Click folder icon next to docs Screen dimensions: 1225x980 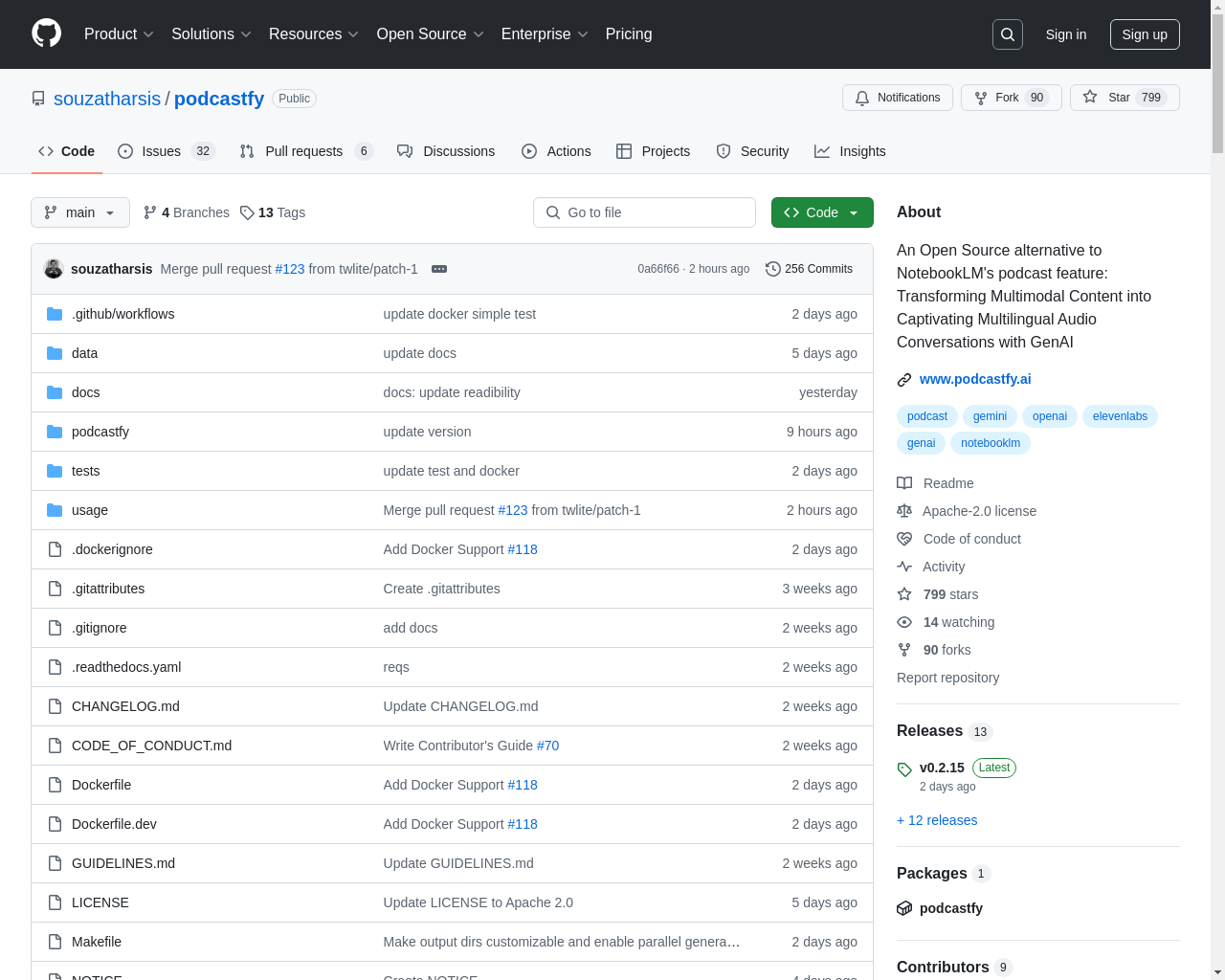click(55, 392)
